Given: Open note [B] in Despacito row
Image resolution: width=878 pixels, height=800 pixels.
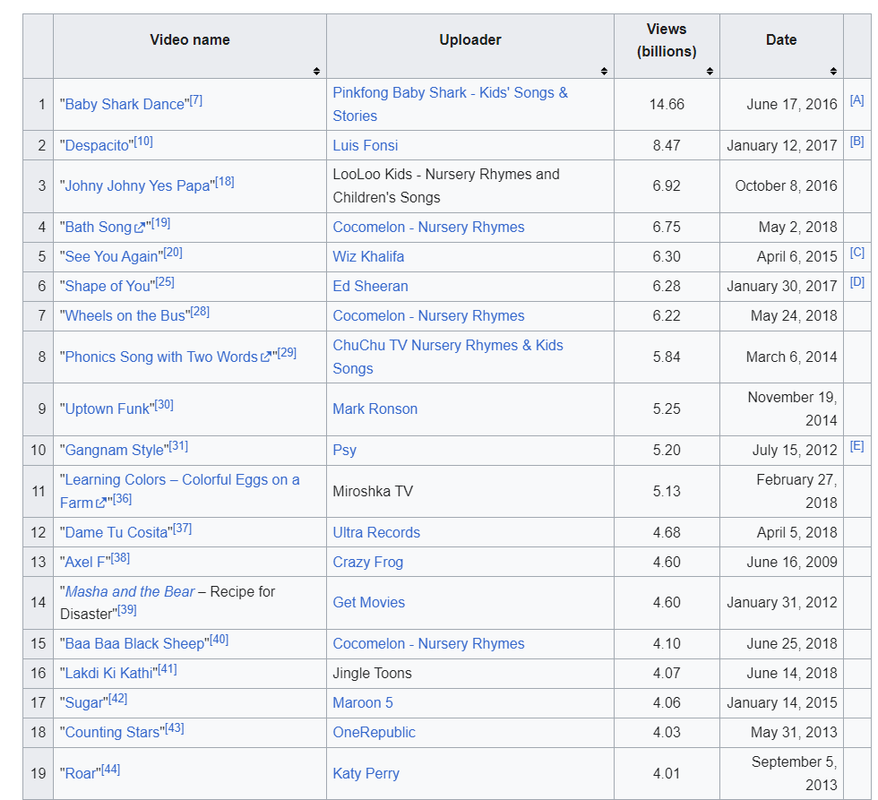Looking at the screenshot, I should point(857,141).
